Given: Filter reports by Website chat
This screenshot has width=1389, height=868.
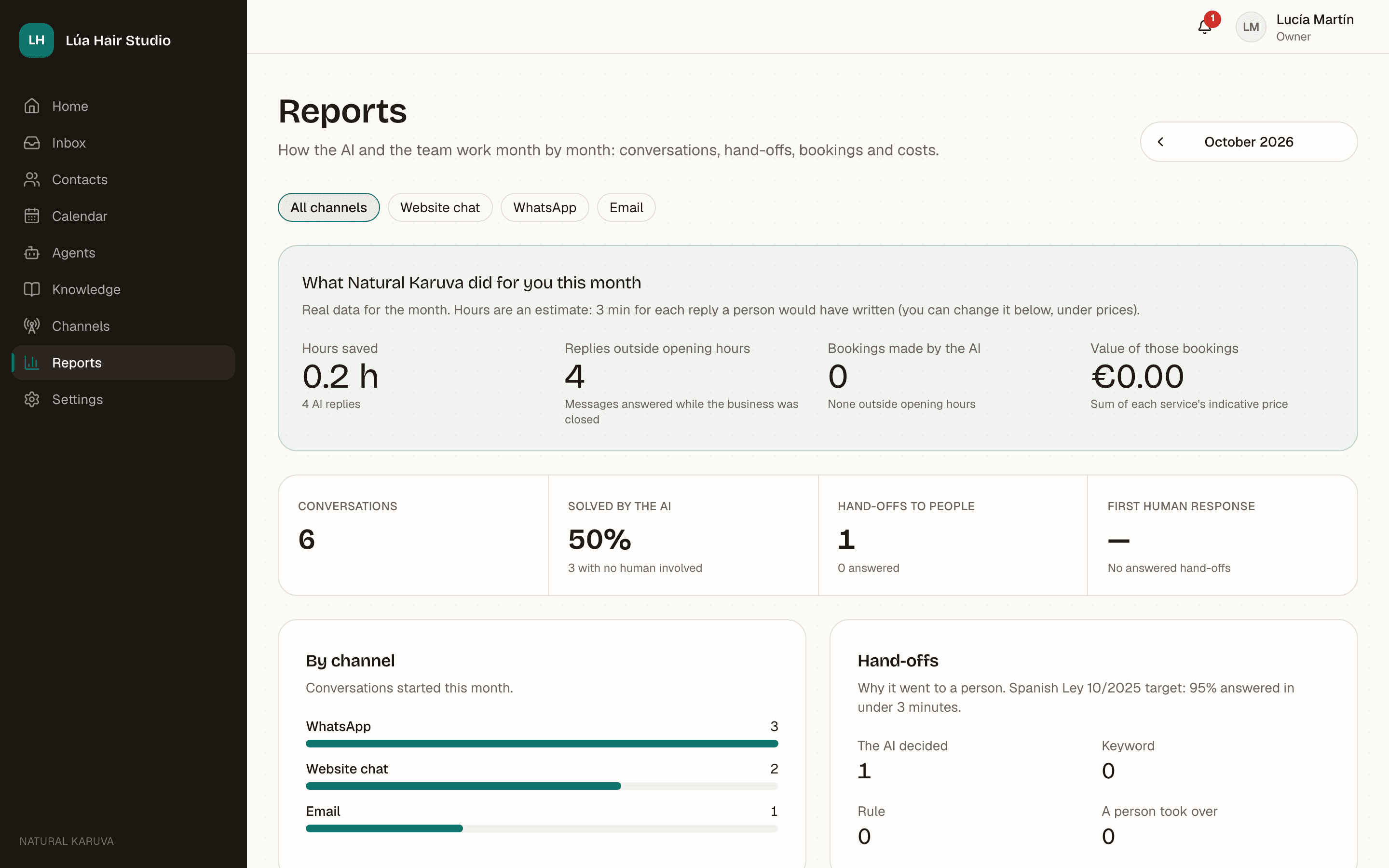Looking at the screenshot, I should click(x=440, y=207).
